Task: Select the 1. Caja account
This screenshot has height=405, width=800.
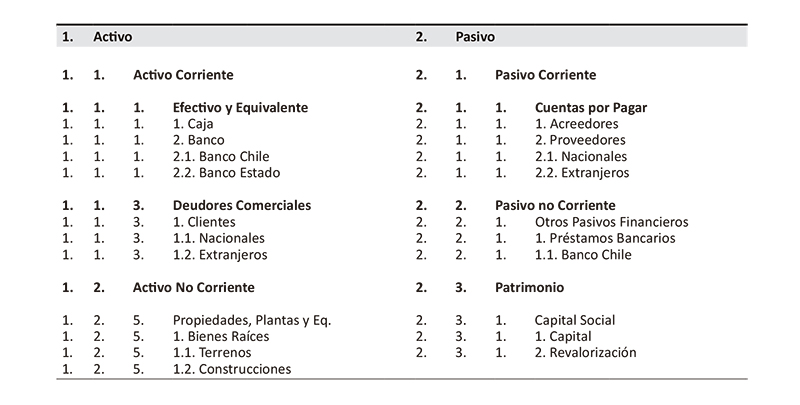Action: pyautogui.click(x=192, y=124)
